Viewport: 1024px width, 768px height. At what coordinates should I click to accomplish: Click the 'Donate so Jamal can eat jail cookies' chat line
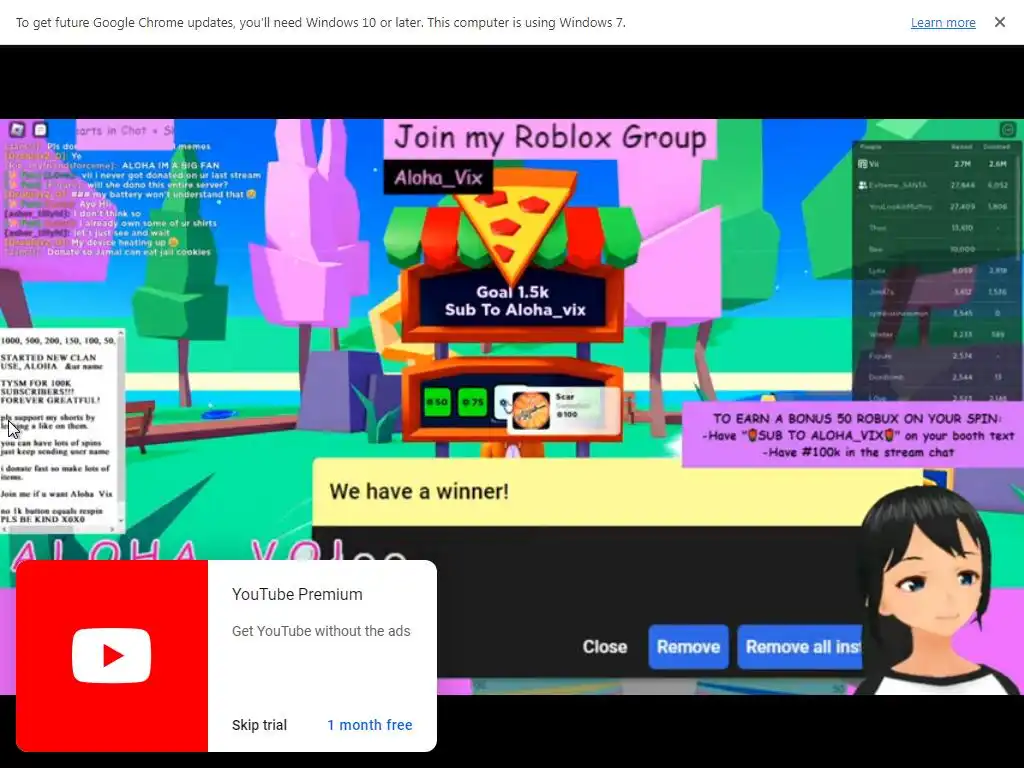click(x=129, y=252)
